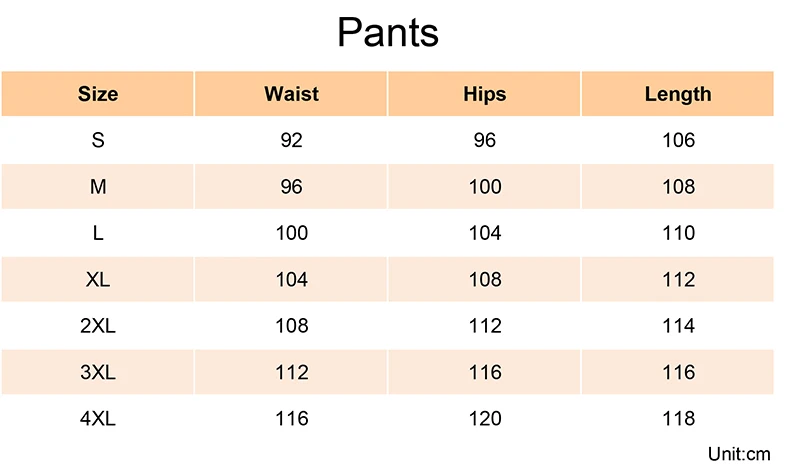Click the Unit:cm label
The width and height of the screenshot is (800, 470).
740,453
